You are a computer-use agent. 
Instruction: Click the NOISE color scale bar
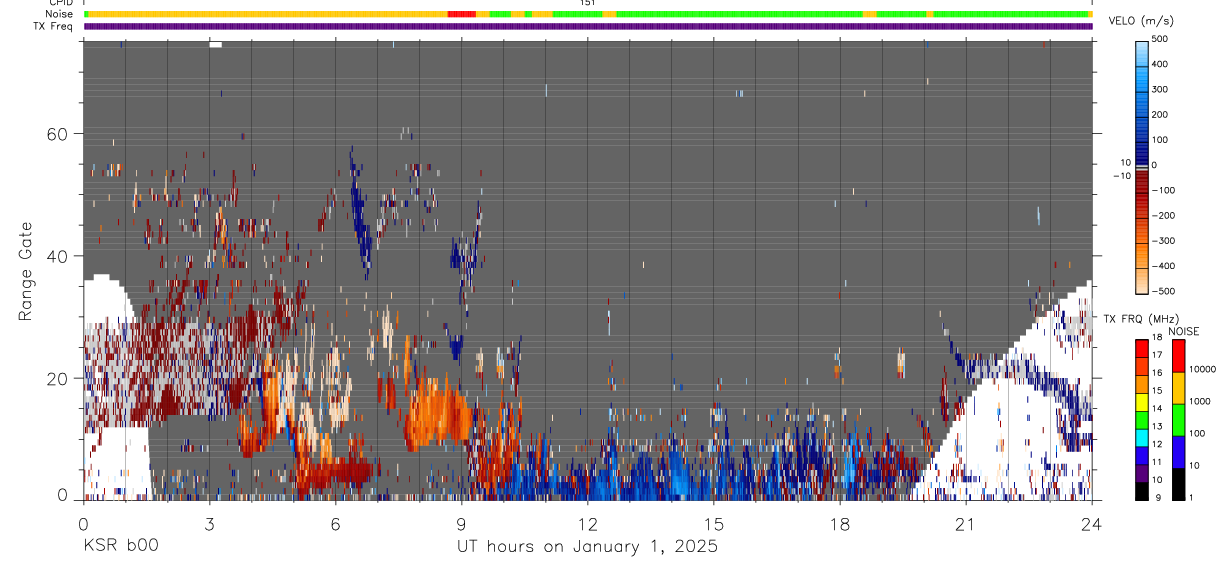click(x=1178, y=419)
